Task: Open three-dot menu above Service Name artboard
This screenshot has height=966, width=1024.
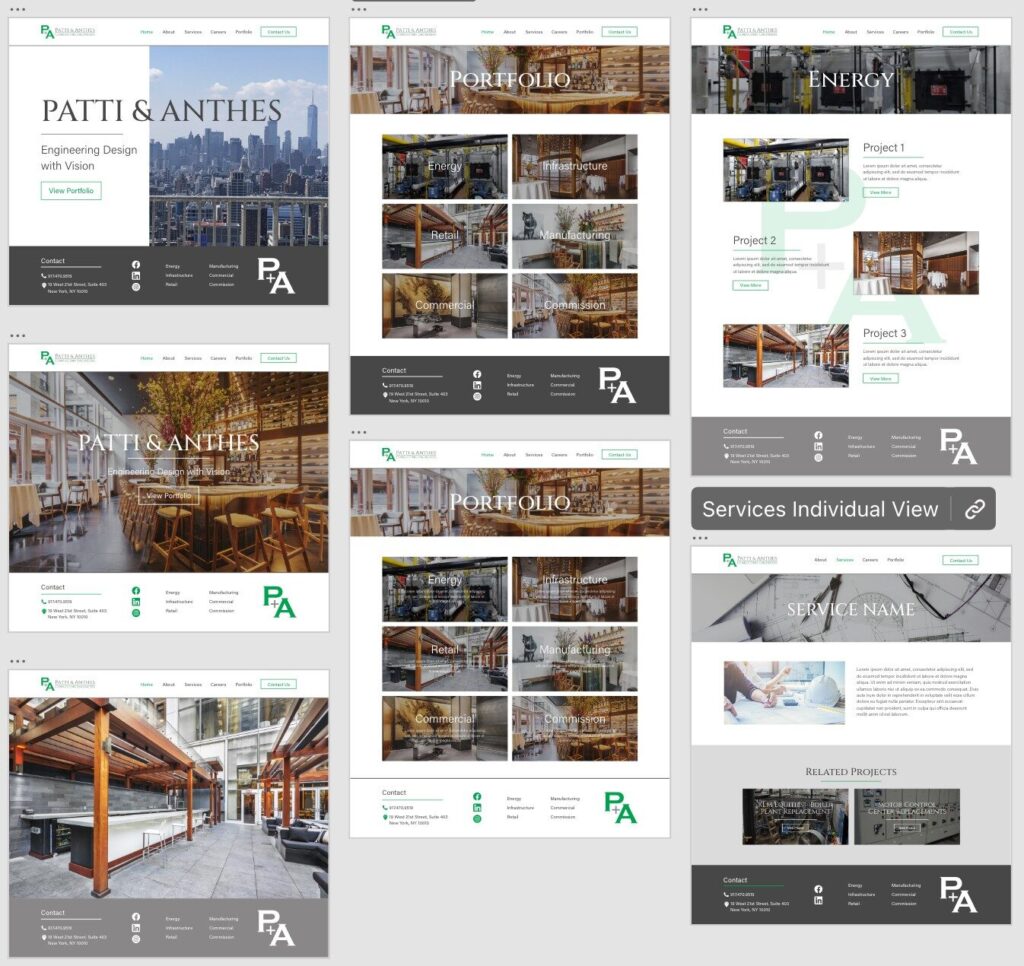Action: pyautogui.click(x=700, y=538)
